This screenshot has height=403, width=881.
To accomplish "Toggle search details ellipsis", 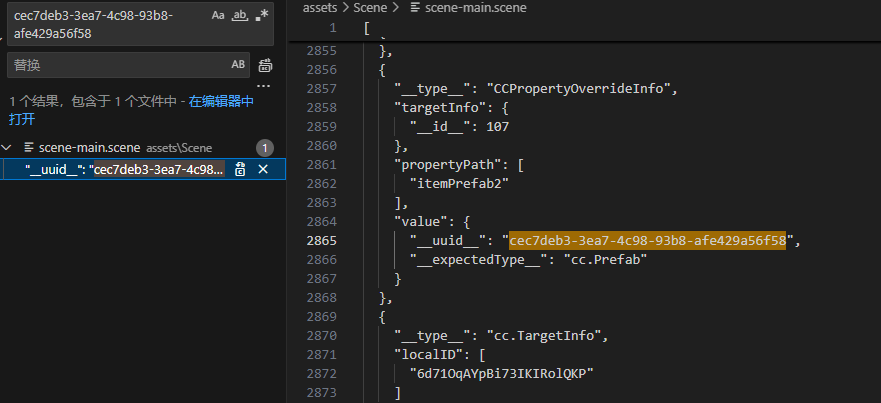I will point(264,87).
